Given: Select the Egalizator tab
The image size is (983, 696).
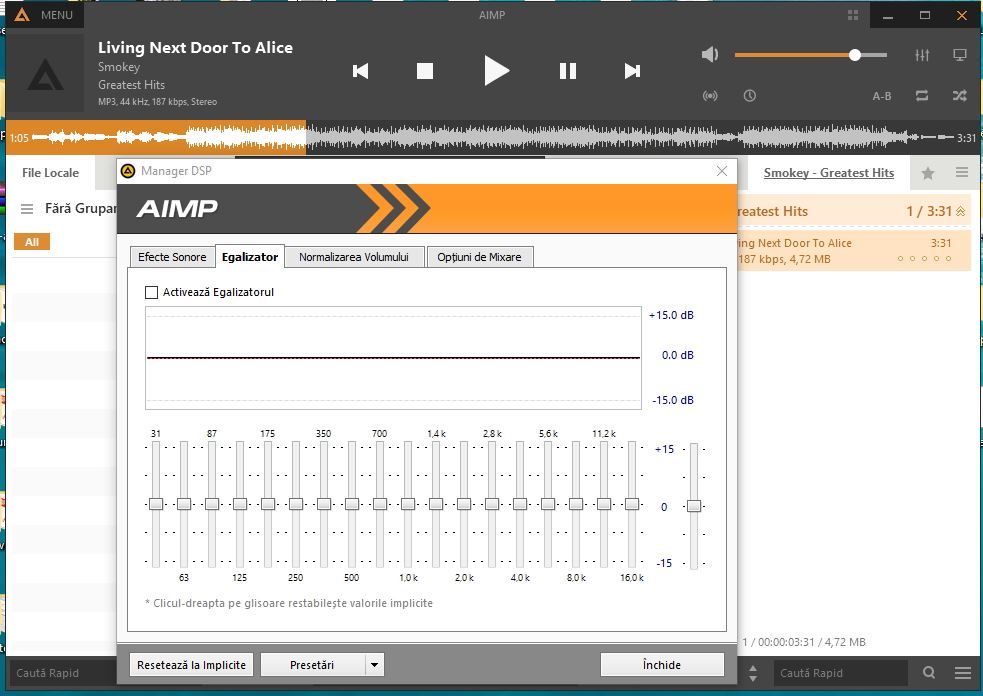Looking at the screenshot, I should (250, 256).
